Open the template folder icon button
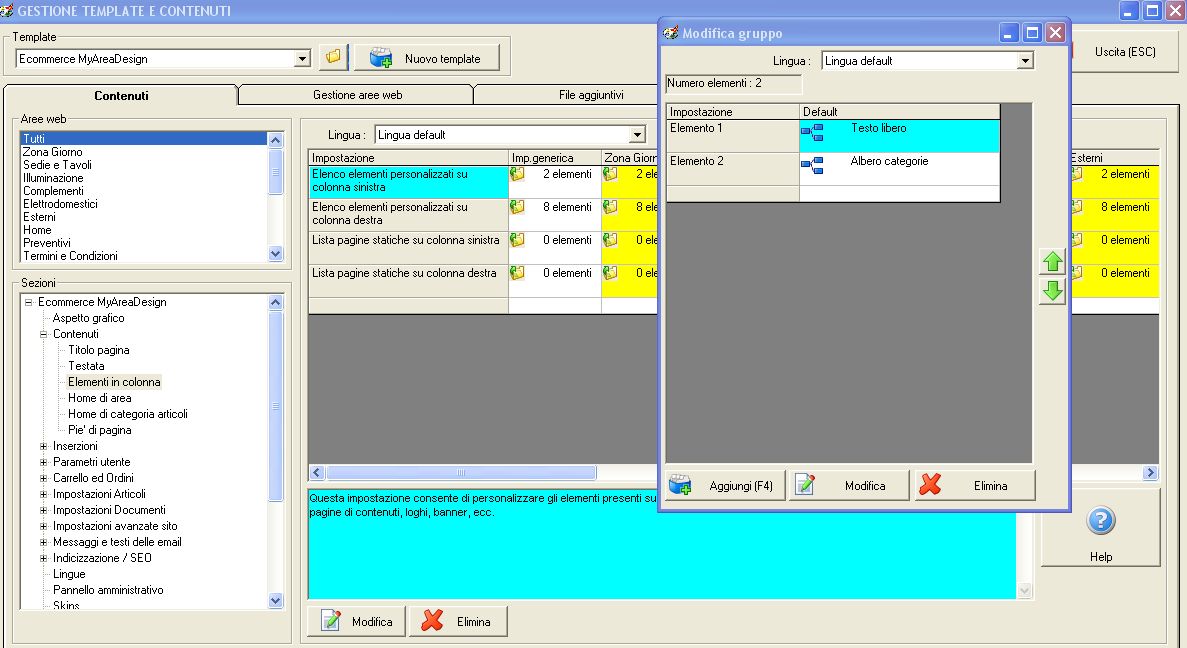The width and height of the screenshot is (1187, 648). click(333, 58)
